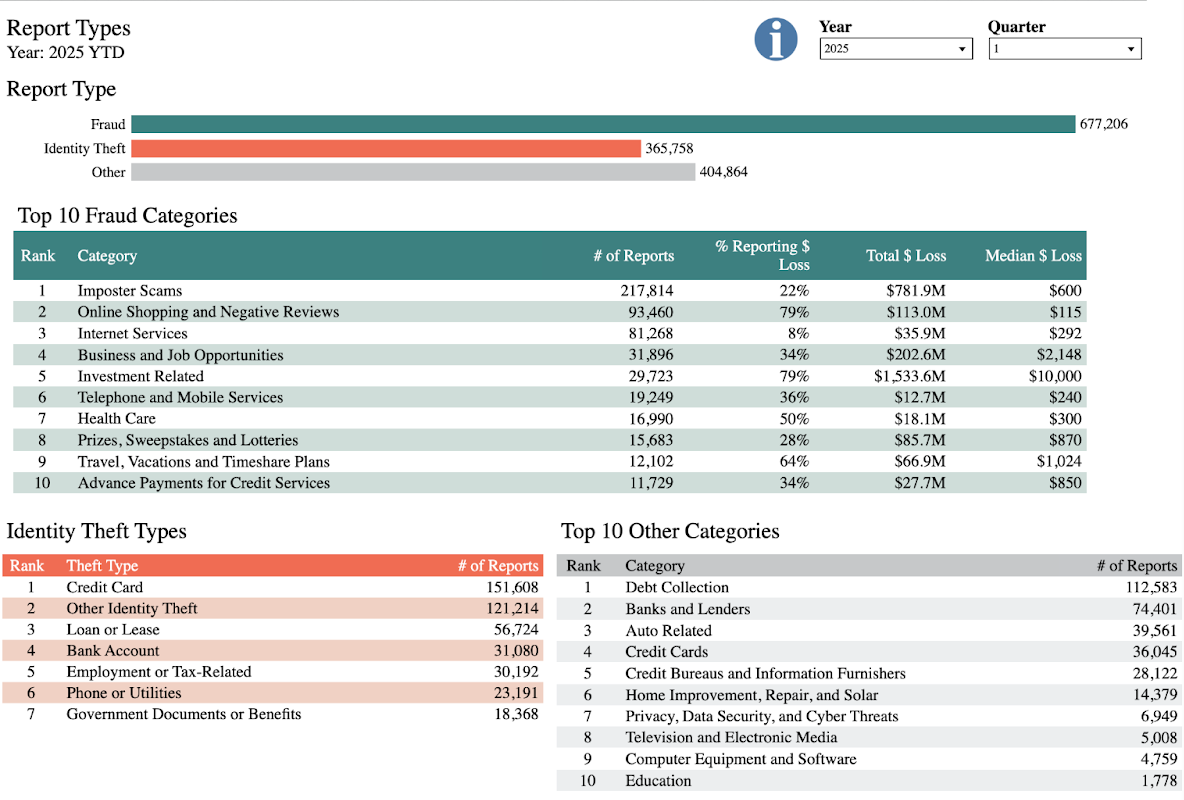Screen dimensions: 1184x800
Task: Select the Imposter Scams row
Action: (x=130, y=291)
